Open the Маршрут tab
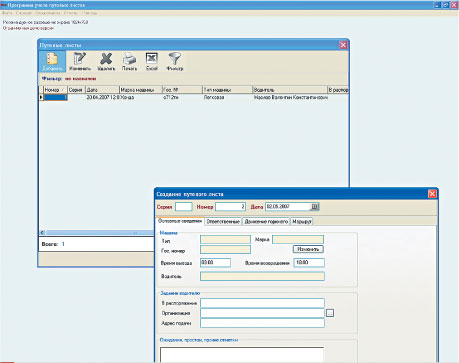The image size is (459, 363). [302, 221]
